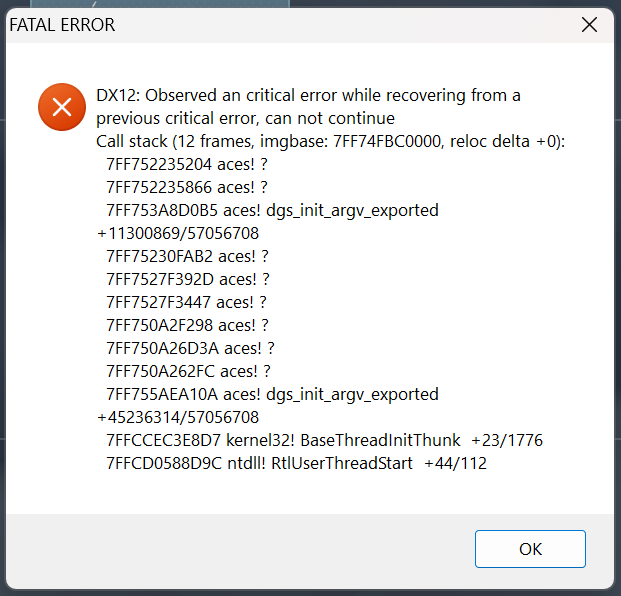Select stack frame 7FF752235204
This screenshot has height=596, width=621.
click(187, 165)
